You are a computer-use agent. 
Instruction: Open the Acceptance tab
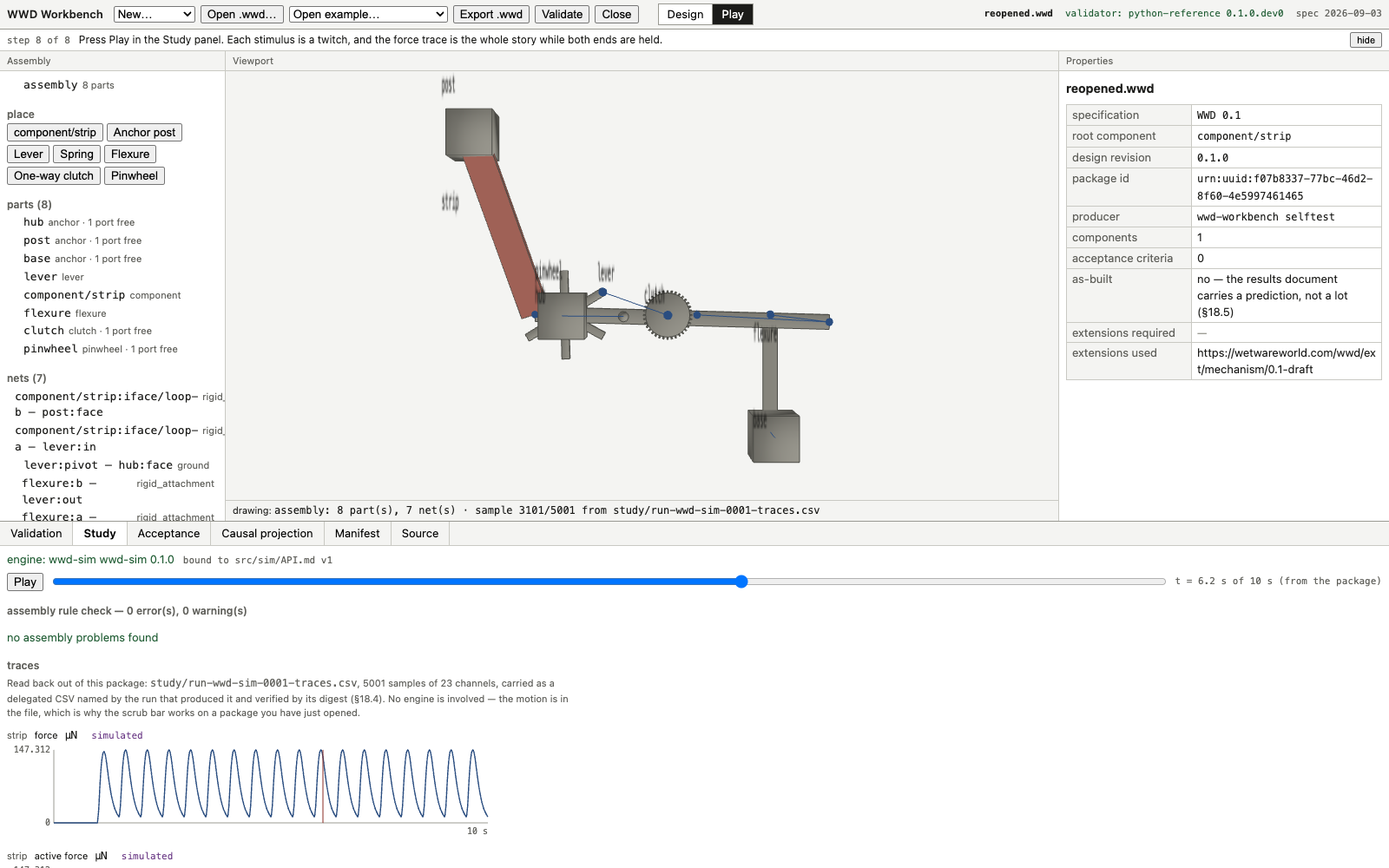click(x=168, y=534)
